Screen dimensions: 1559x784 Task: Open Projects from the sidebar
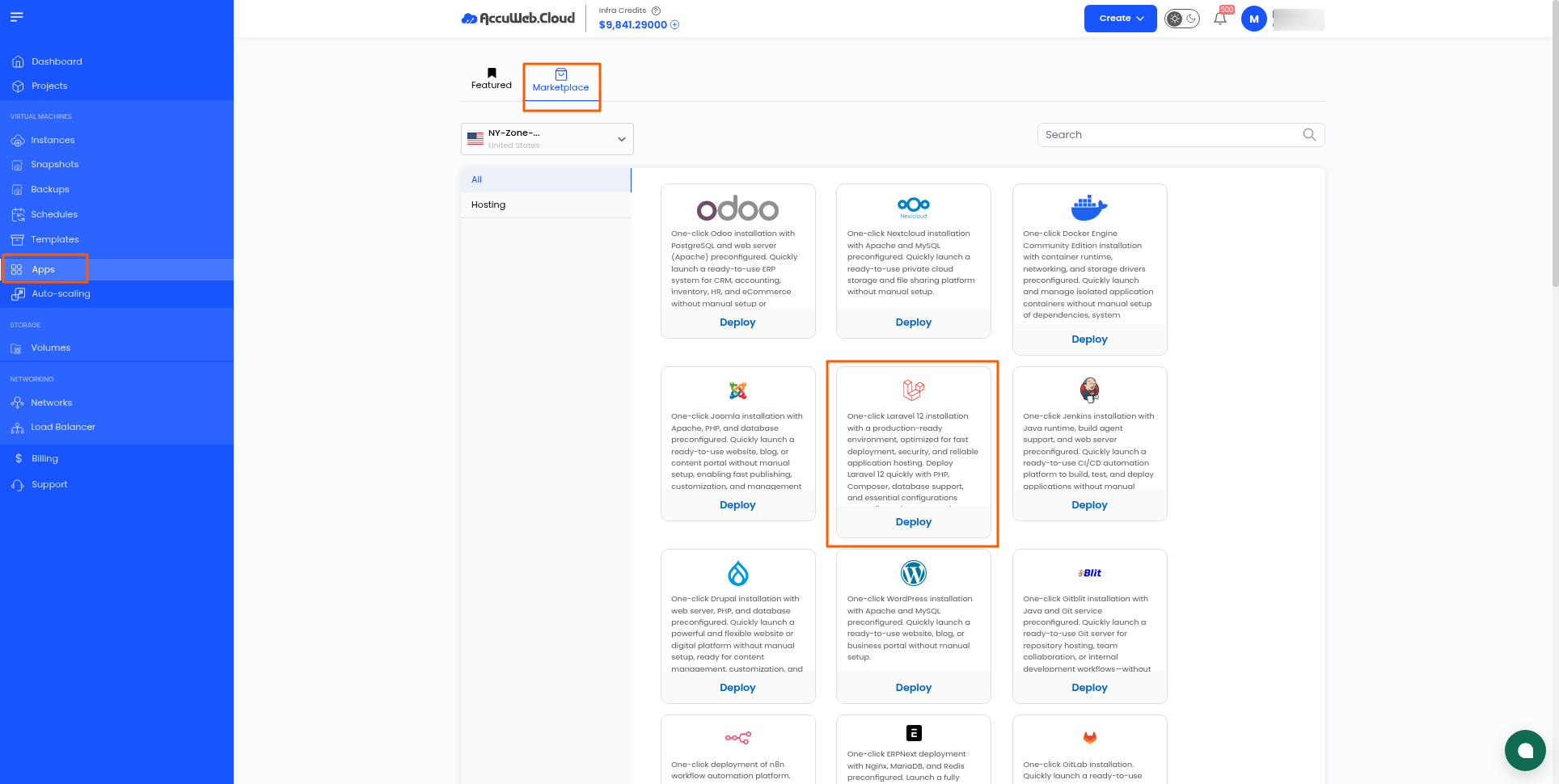click(49, 86)
